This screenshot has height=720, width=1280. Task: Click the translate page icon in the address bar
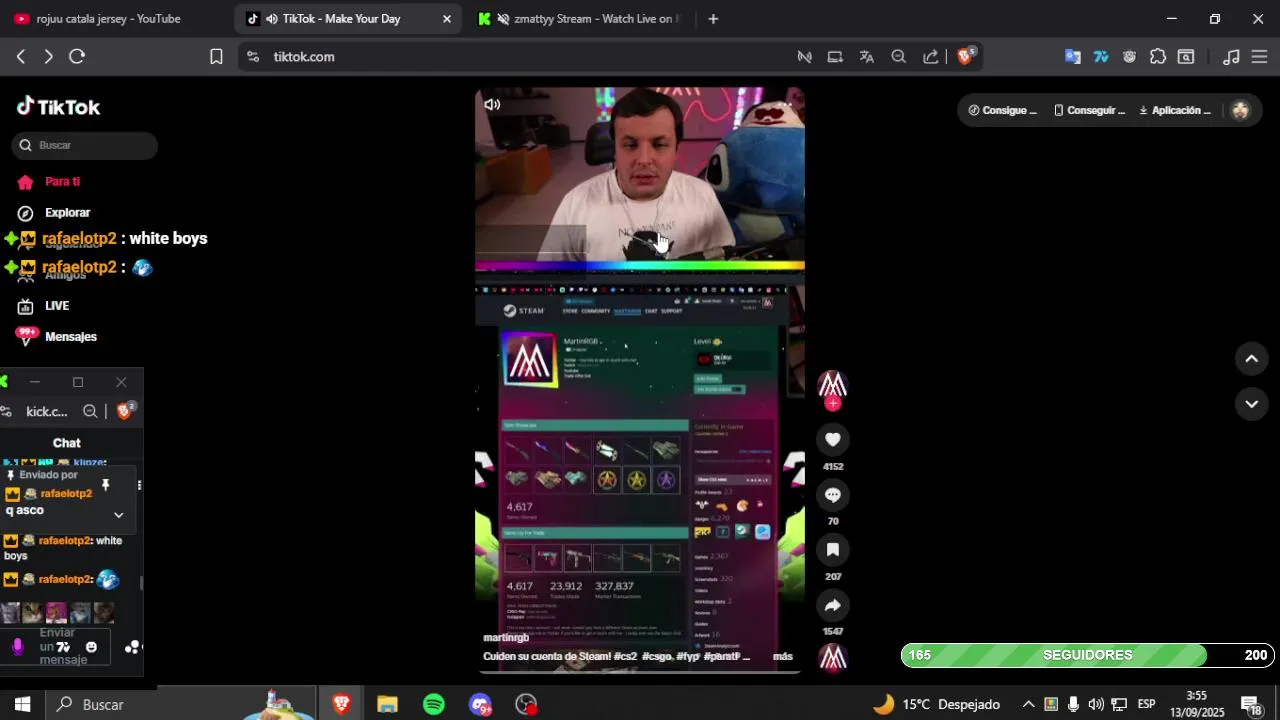(867, 57)
